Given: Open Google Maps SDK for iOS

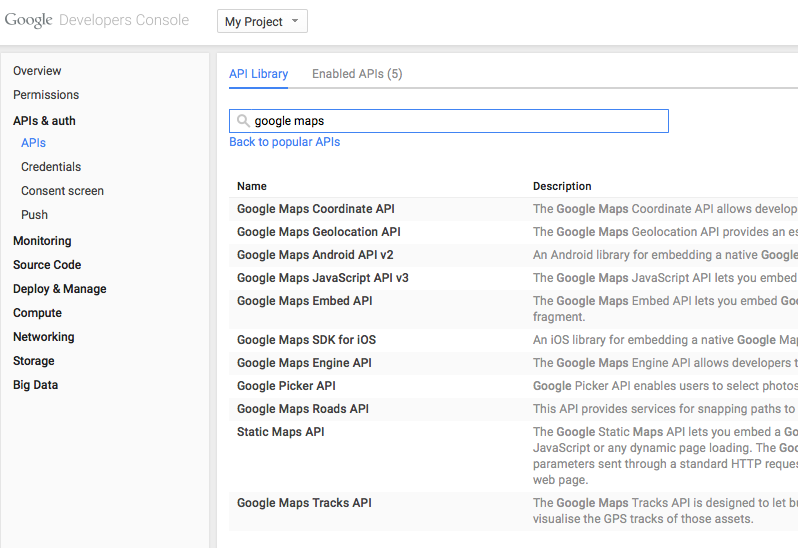Looking at the screenshot, I should [x=306, y=340].
